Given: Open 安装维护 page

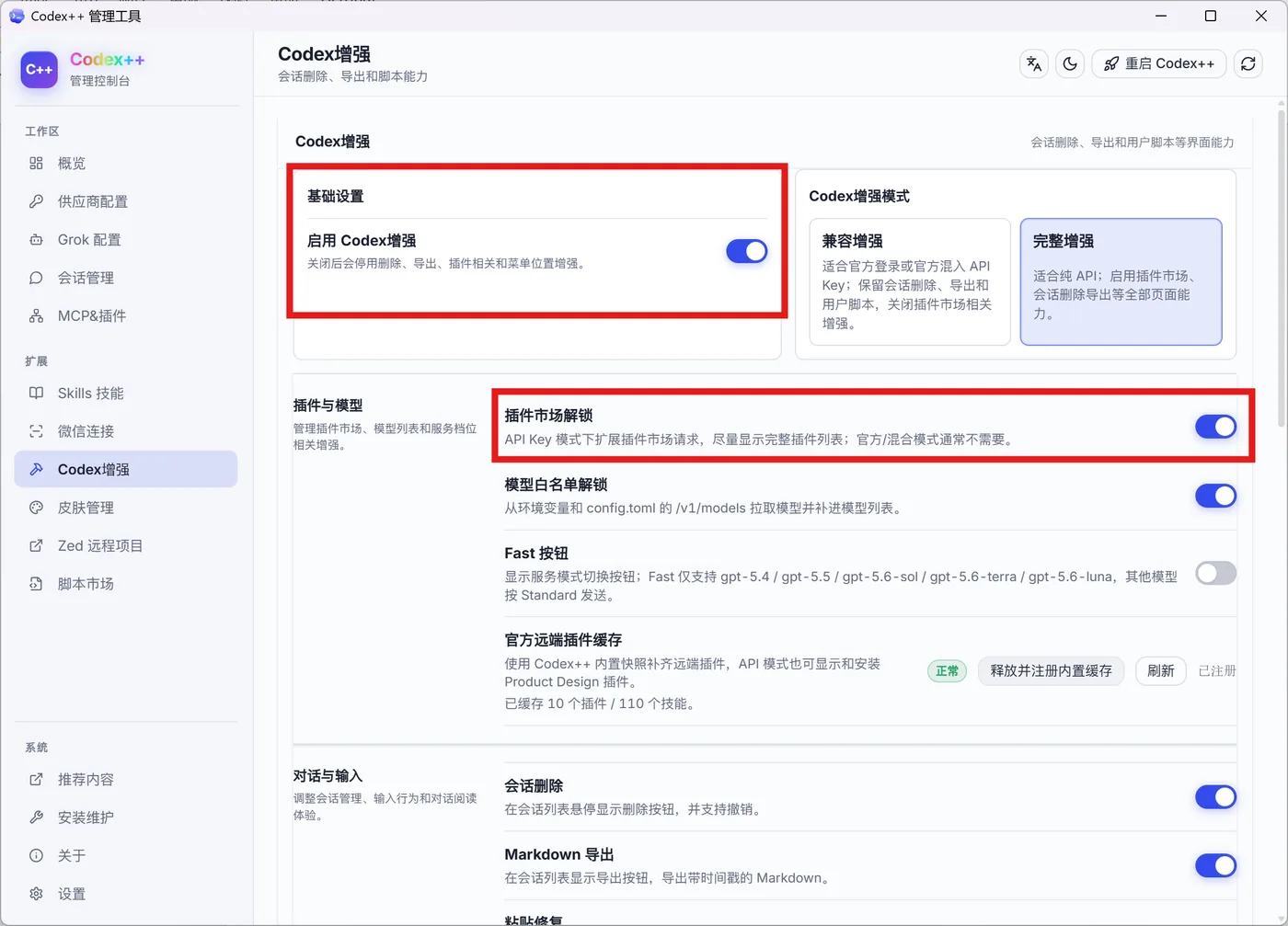Looking at the screenshot, I should [x=126, y=817].
